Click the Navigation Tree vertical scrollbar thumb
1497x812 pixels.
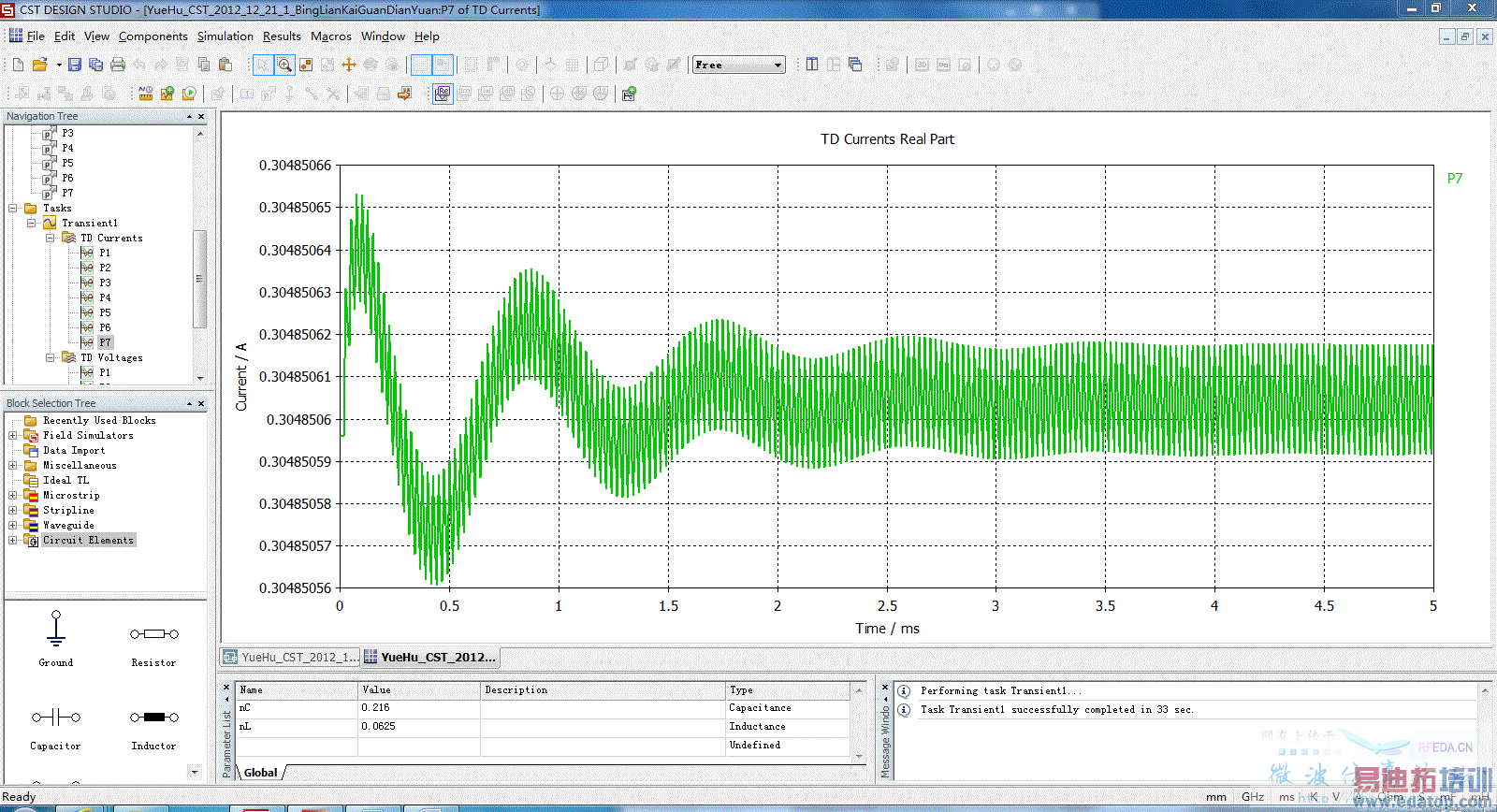198,279
